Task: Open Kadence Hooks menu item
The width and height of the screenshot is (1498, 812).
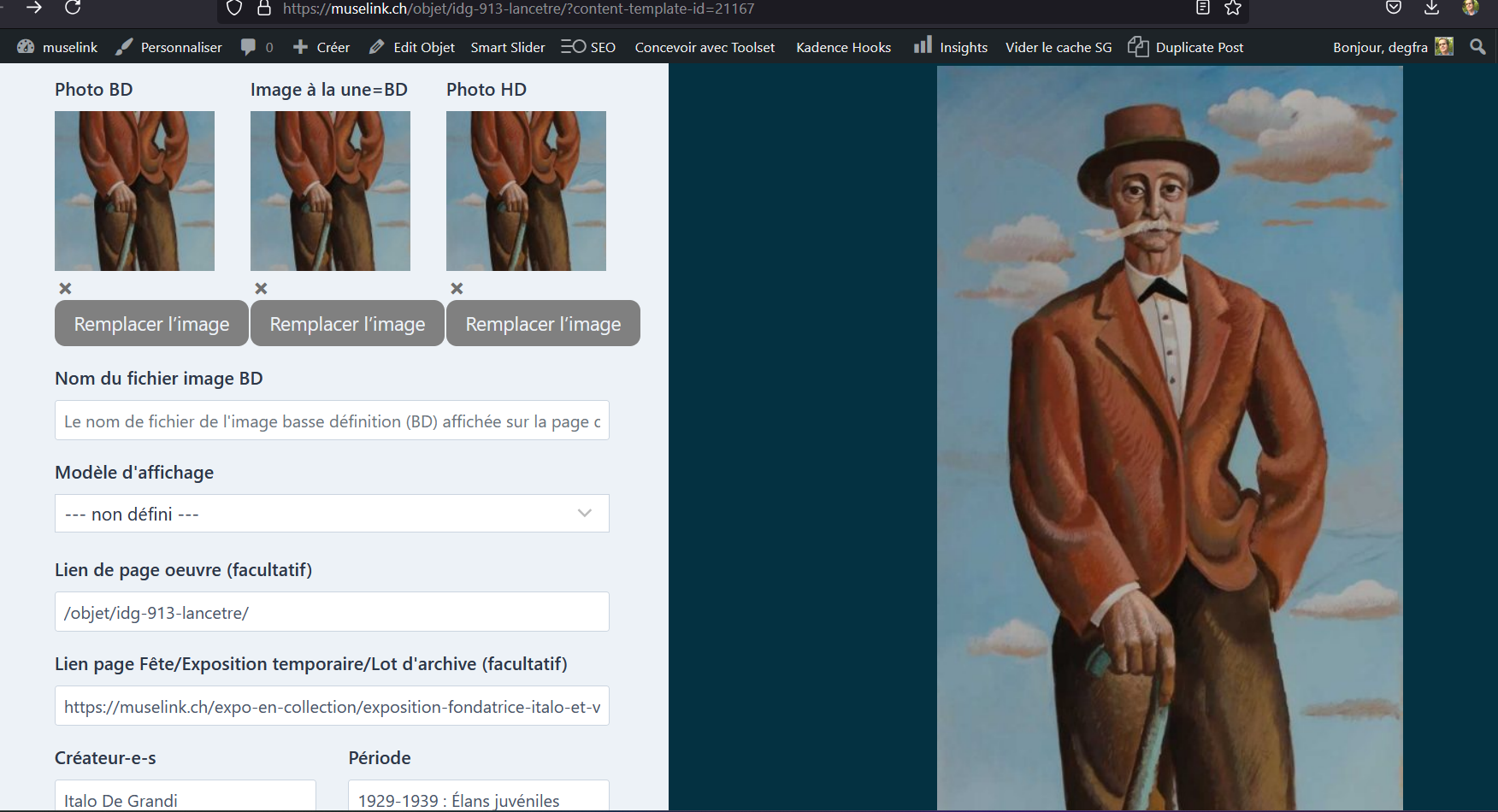Action: tap(843, 47)
